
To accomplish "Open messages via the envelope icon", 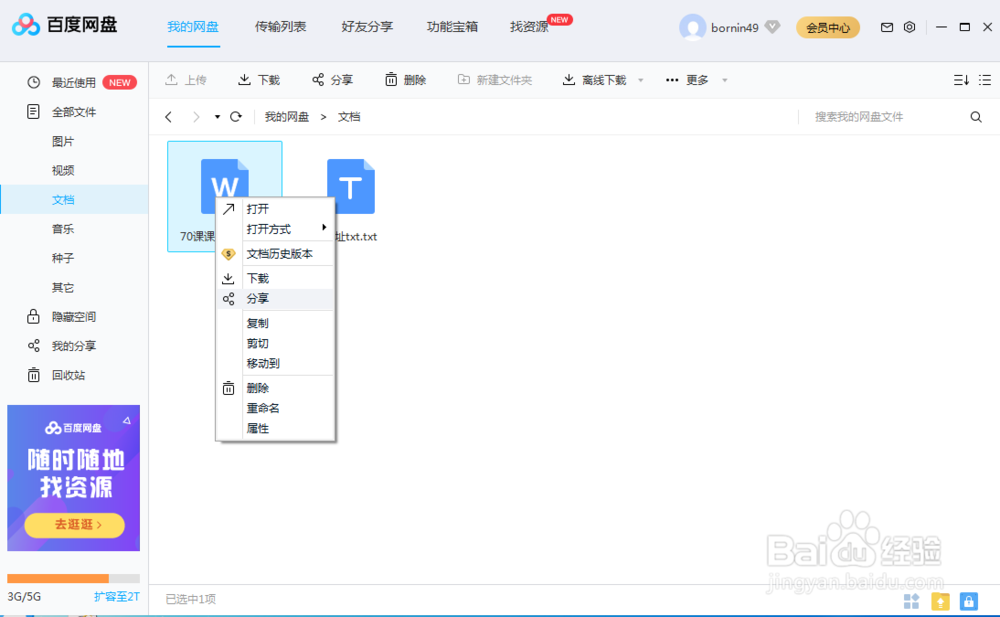I will click(886, 27).
